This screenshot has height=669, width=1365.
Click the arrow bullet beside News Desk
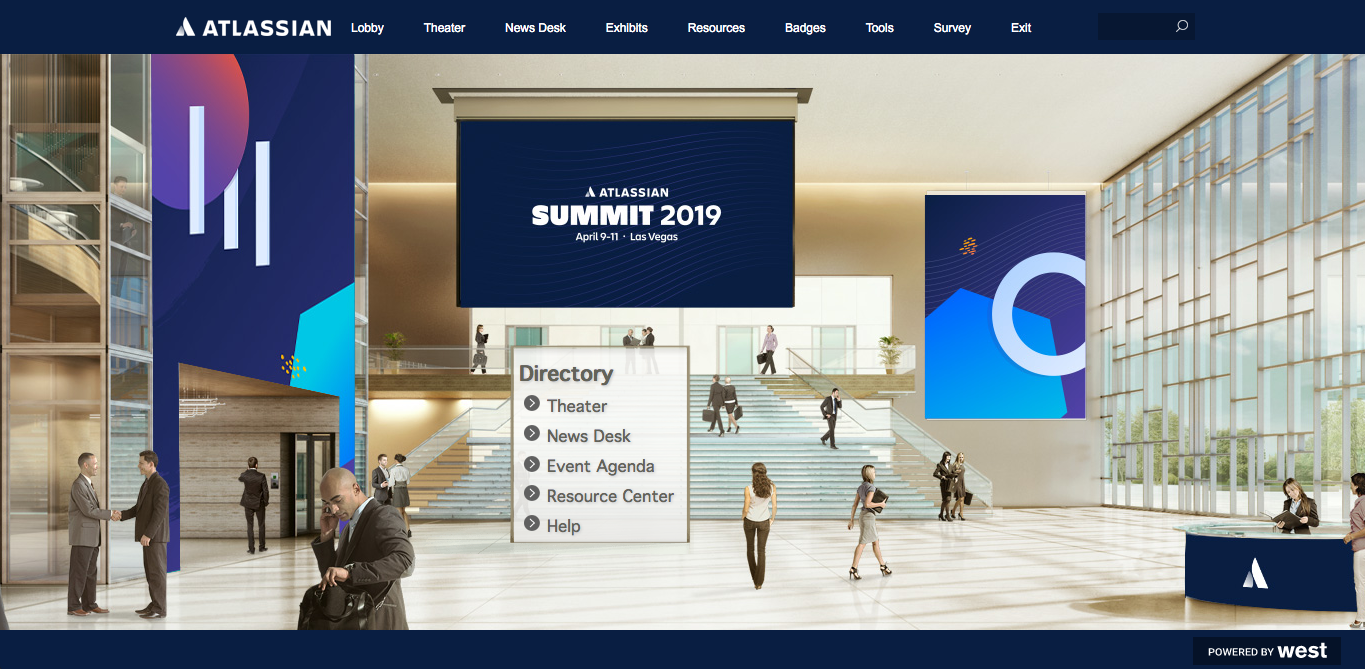[x=532, y=434]
